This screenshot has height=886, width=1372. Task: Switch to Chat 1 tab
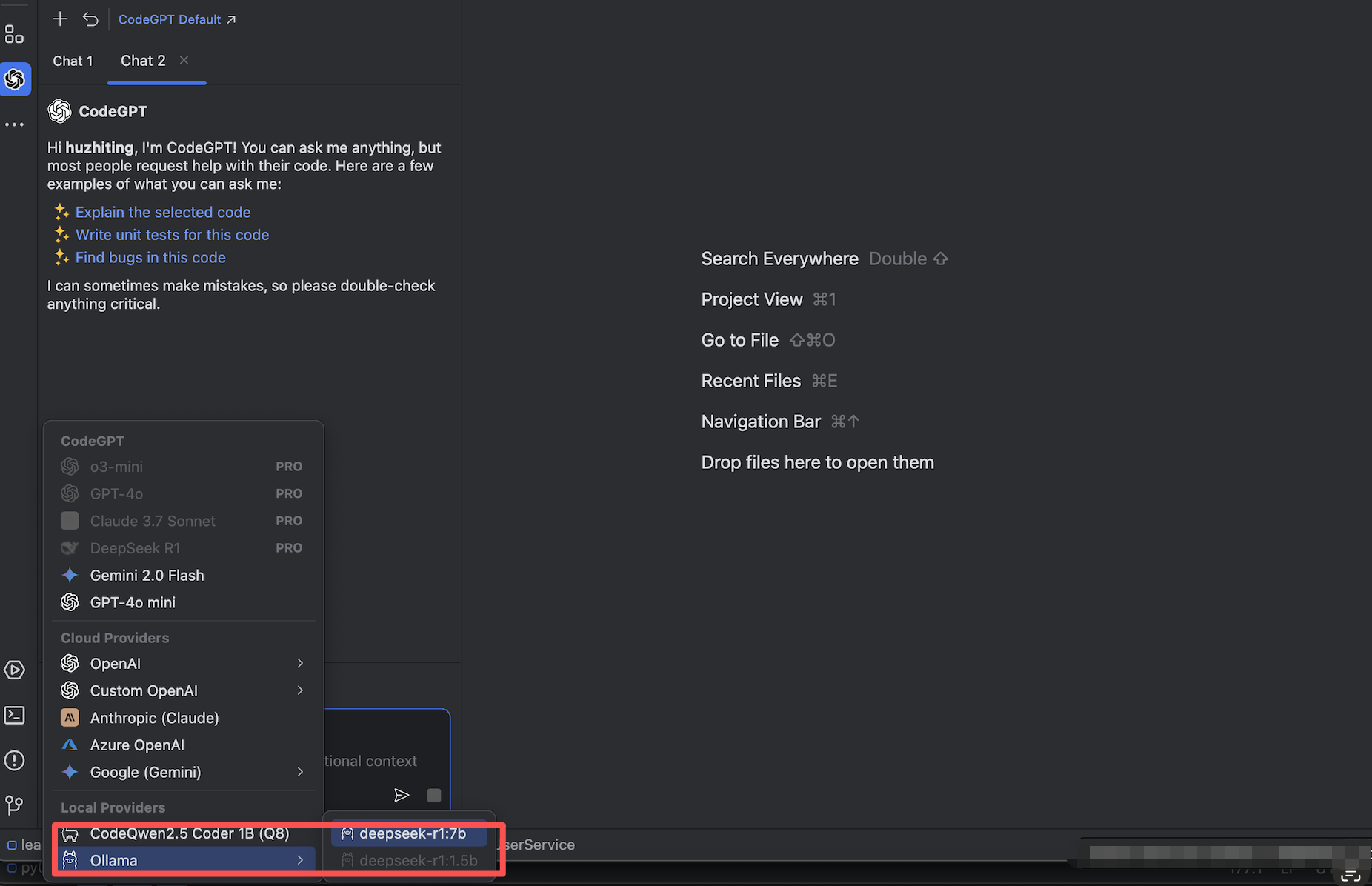pyautogui.click(x=73, y=61)
